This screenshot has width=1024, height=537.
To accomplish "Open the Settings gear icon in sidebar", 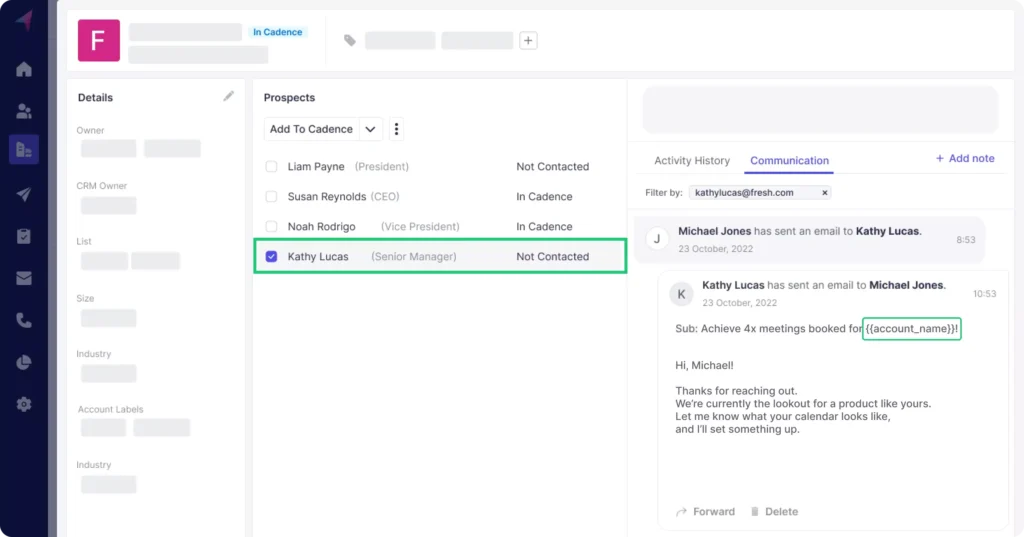I will click(24, 404).
